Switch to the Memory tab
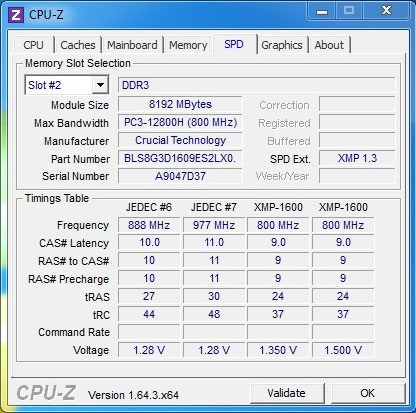 [188, 45]
